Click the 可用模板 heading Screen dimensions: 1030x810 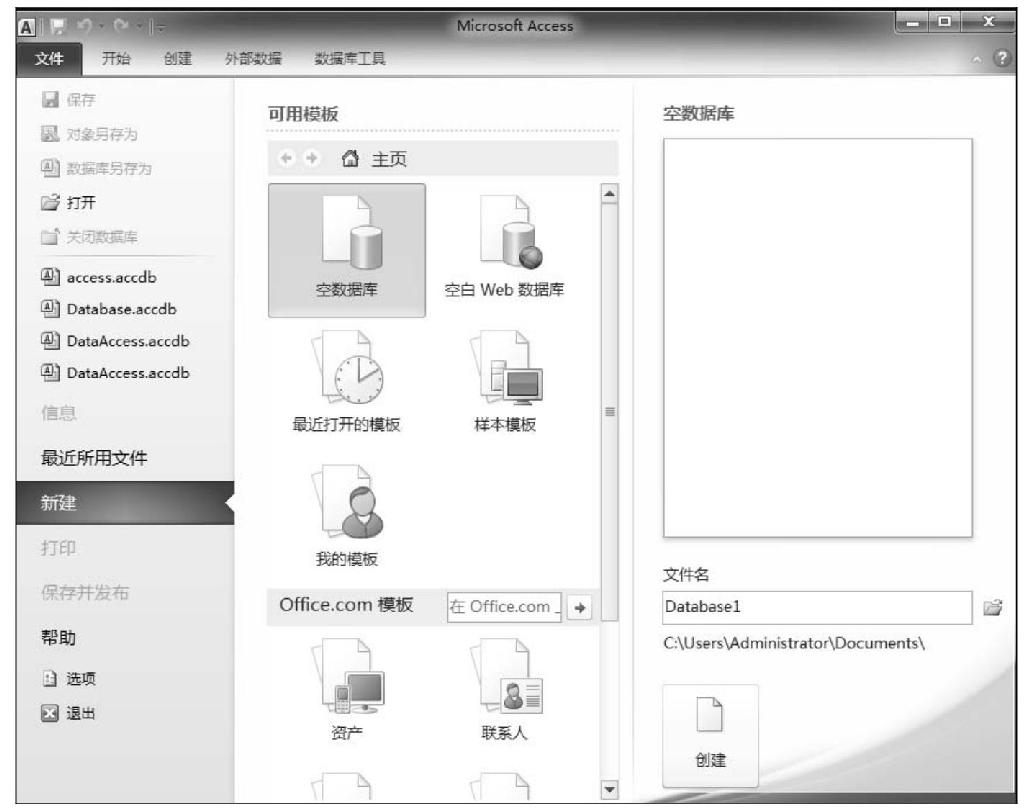coord(303,114)
